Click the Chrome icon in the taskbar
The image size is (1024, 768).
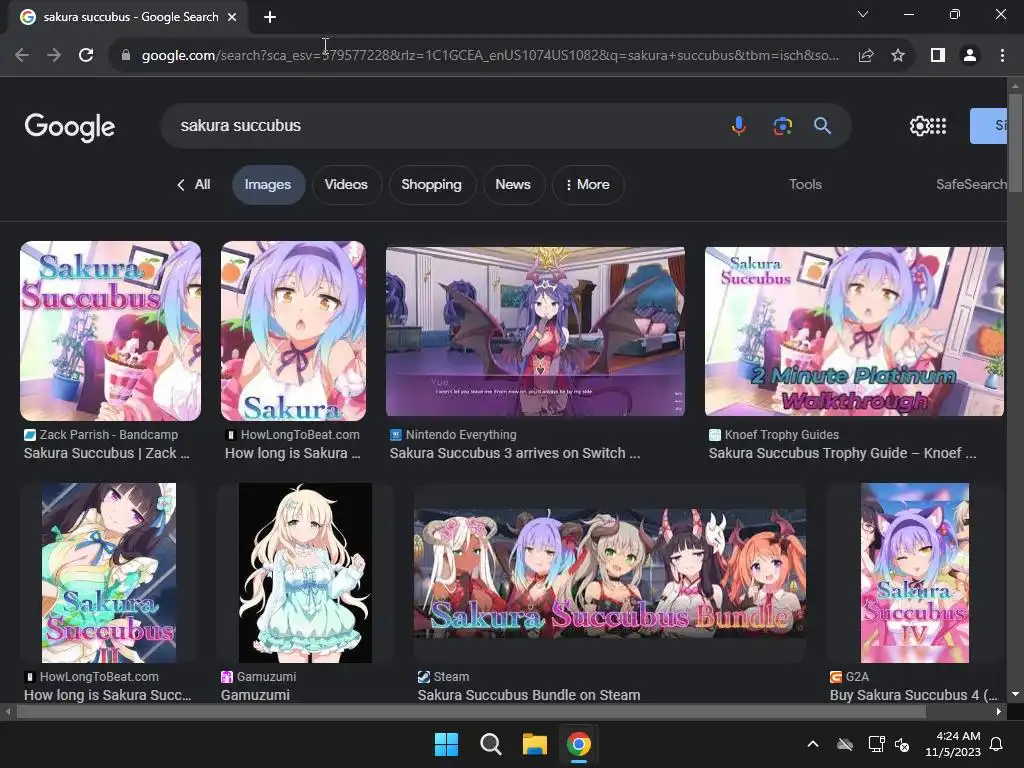[579, 744]
